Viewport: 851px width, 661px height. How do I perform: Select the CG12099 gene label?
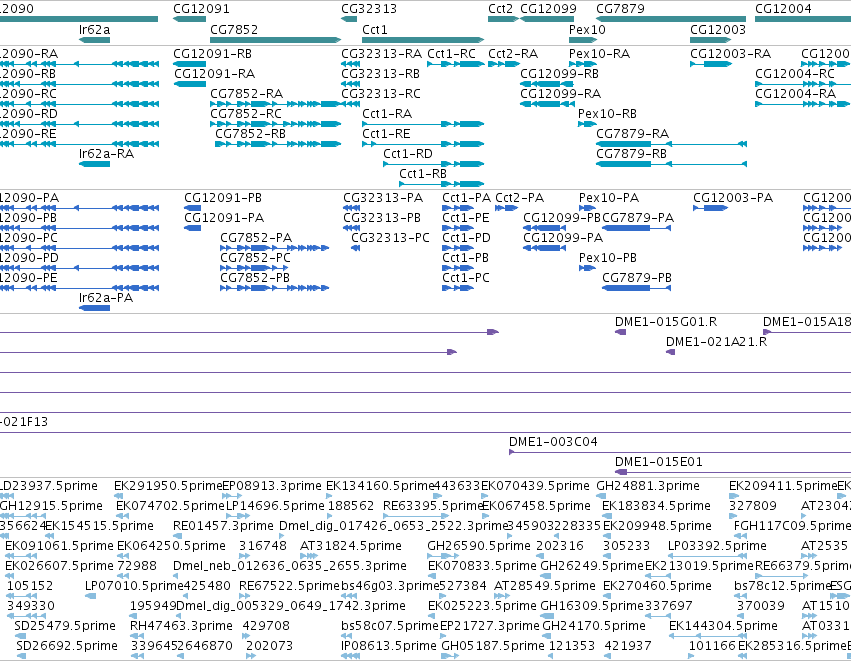click(548, 9)
